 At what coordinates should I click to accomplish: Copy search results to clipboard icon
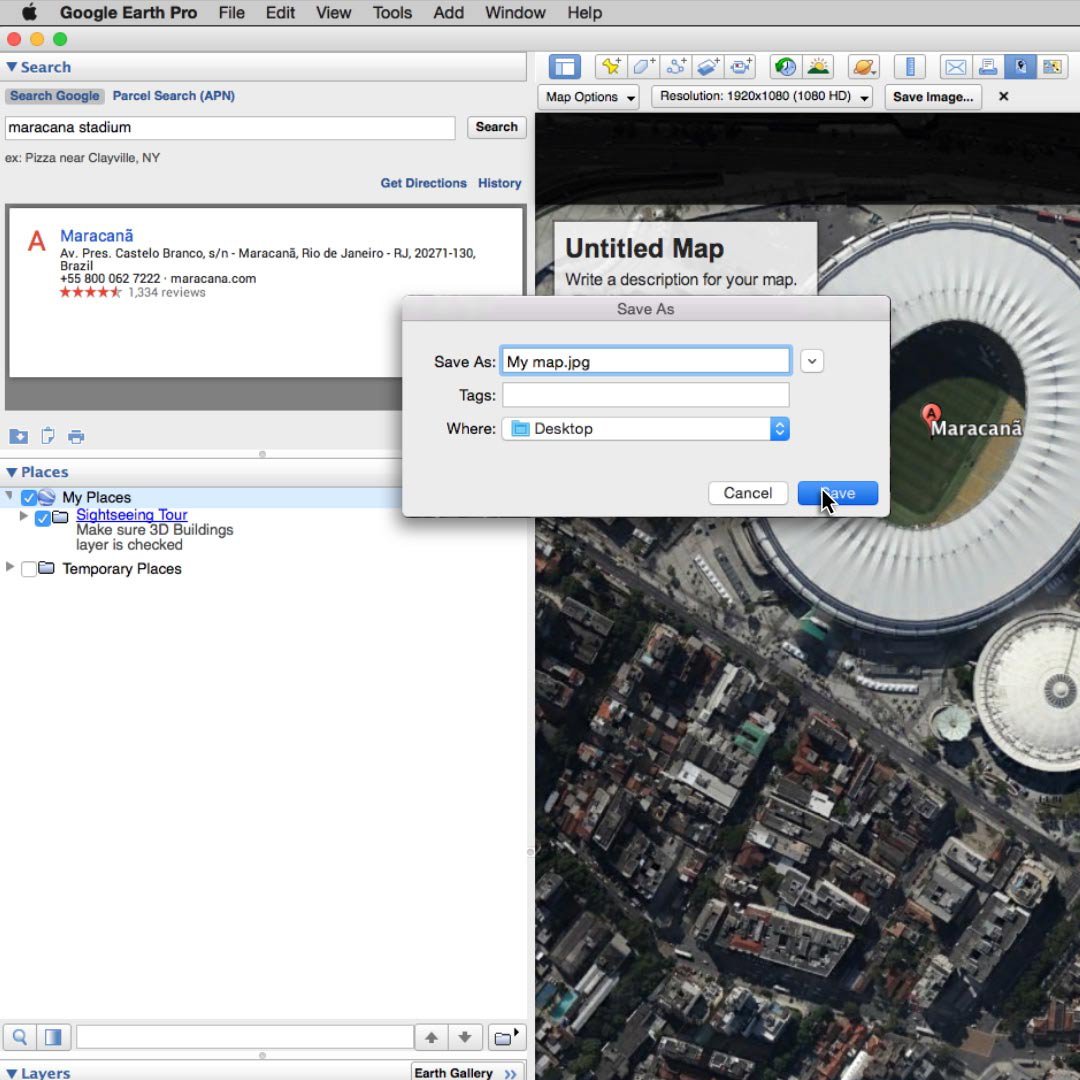[x=48, y=436]
